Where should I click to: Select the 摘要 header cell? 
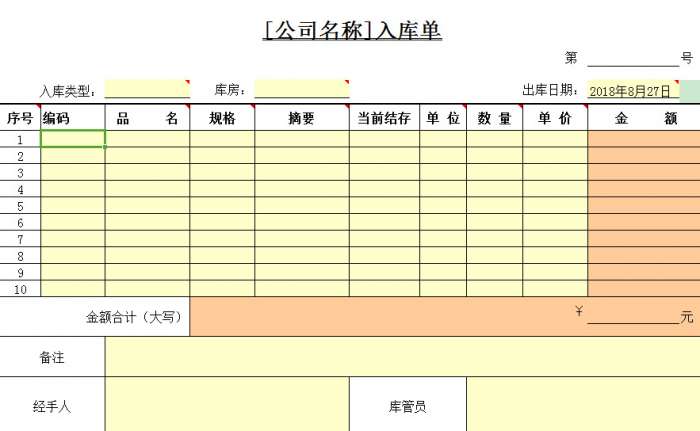point(302,118)
